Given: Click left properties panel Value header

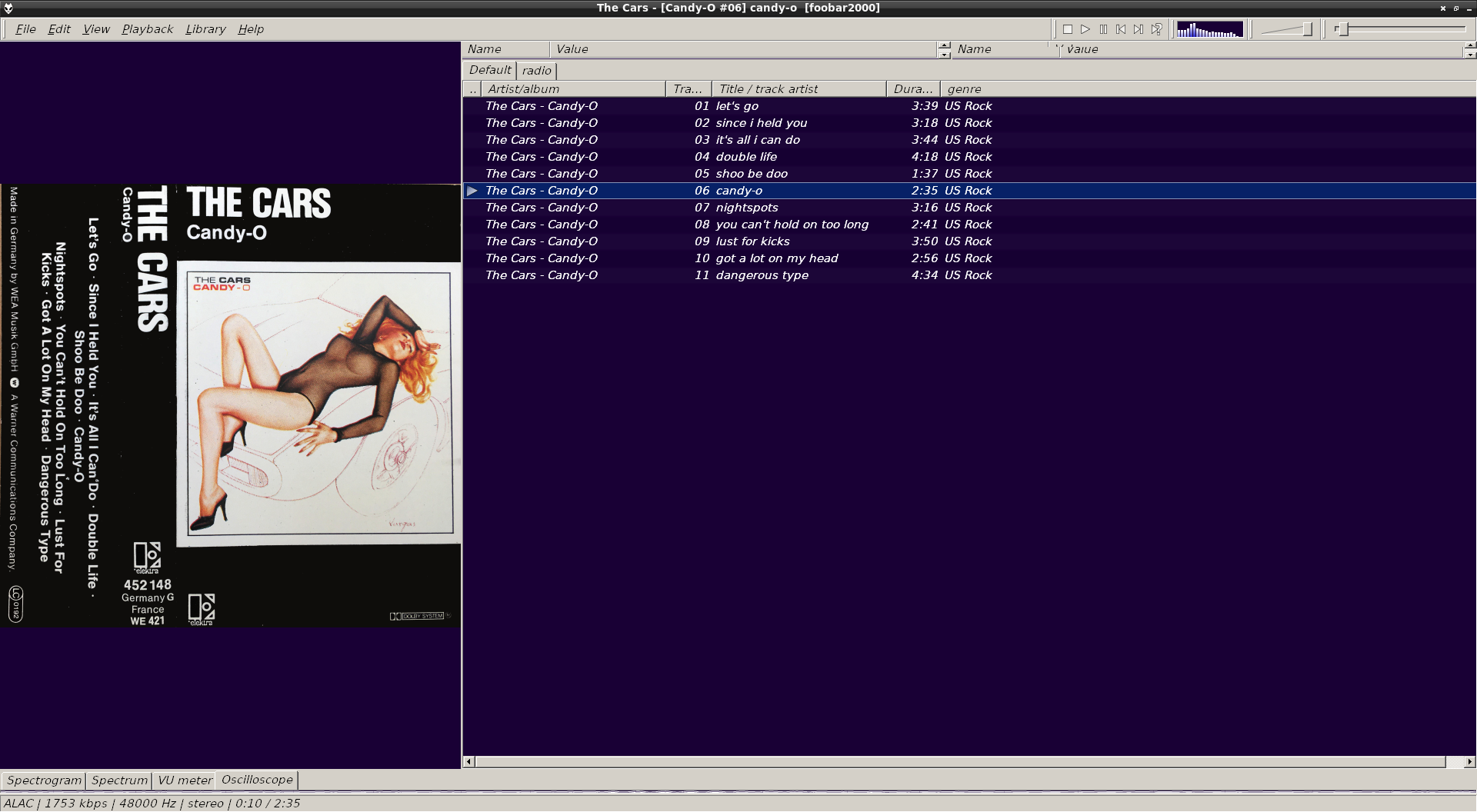Looking at the screenshot, I should tap(744, 49).
